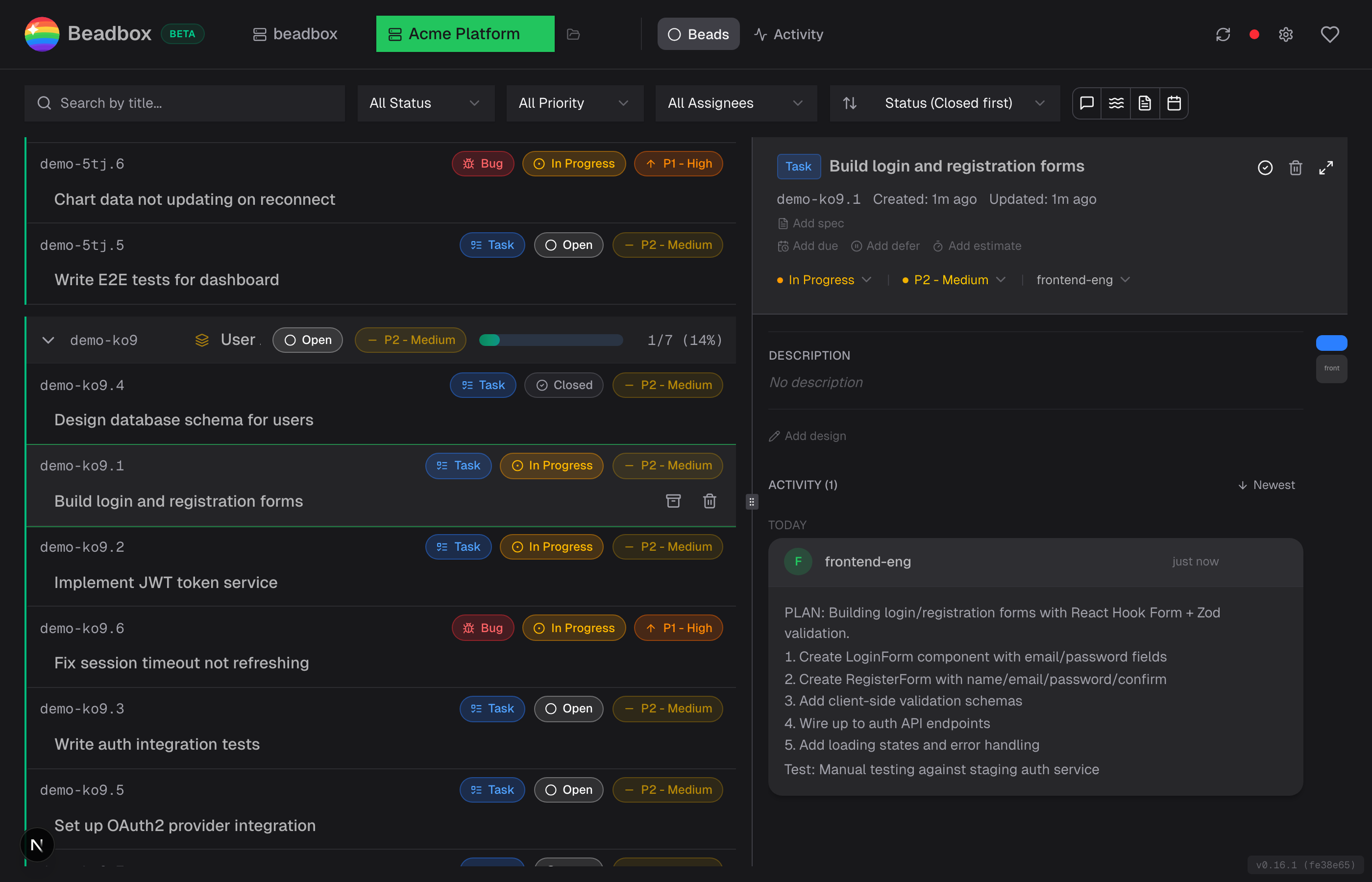
Task: Toggle the document view icon in toolbar
Action: pyautogui.click(x=1145, y=103)
